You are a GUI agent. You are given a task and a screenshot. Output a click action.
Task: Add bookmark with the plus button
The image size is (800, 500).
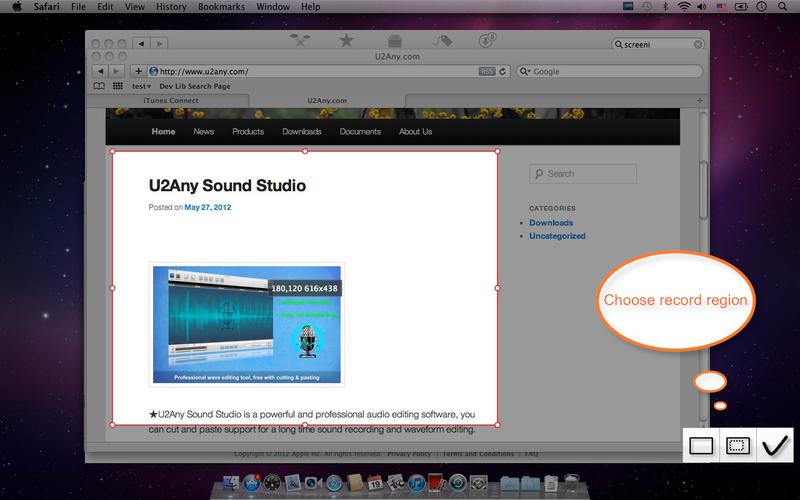pyautogui.click(x=138, y=71)
